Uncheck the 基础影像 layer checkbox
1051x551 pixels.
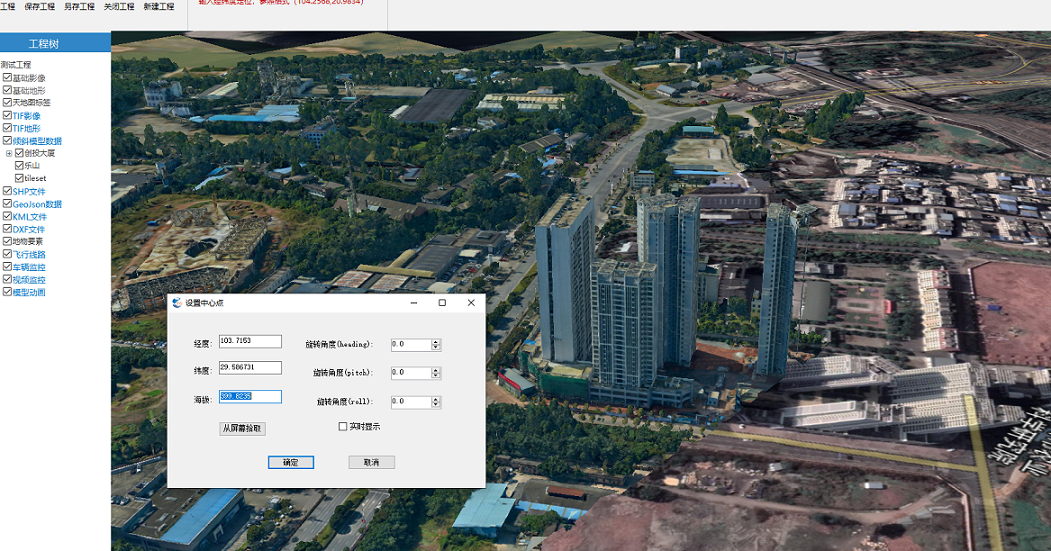coord(7,78)
